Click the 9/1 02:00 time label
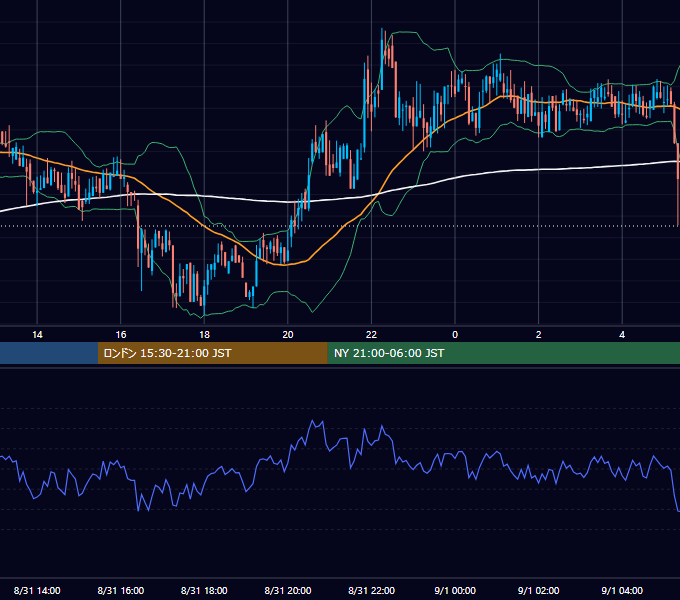This screenshot has height=600, width=680. (539, 590)
